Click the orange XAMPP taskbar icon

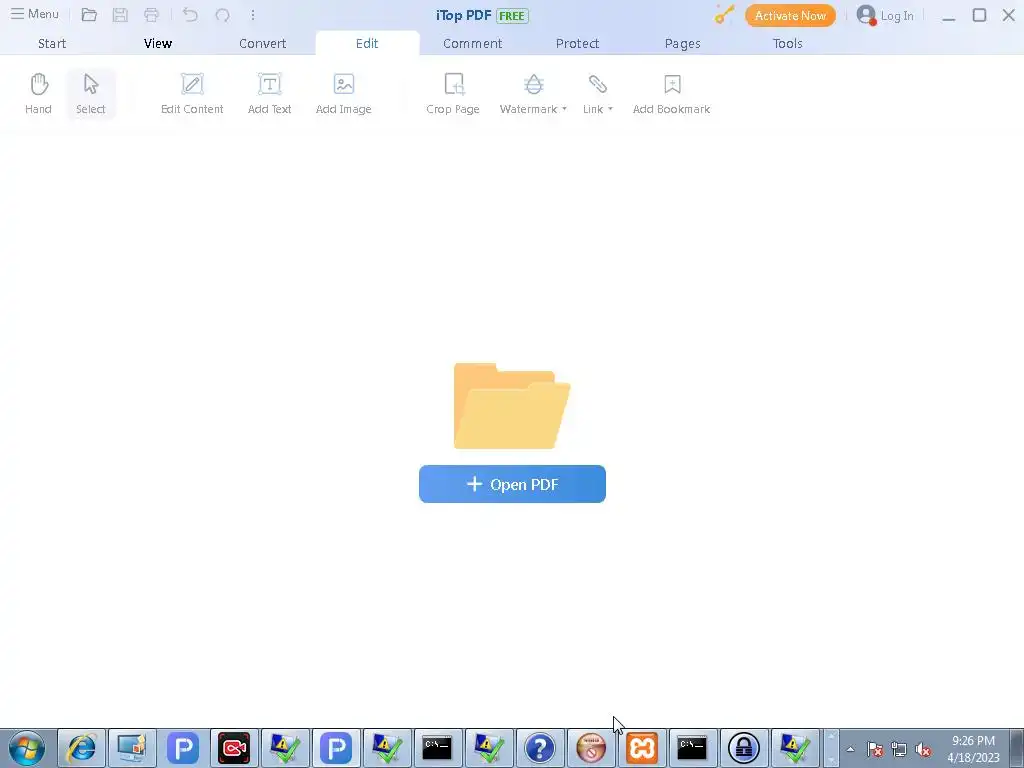[642, 748]
